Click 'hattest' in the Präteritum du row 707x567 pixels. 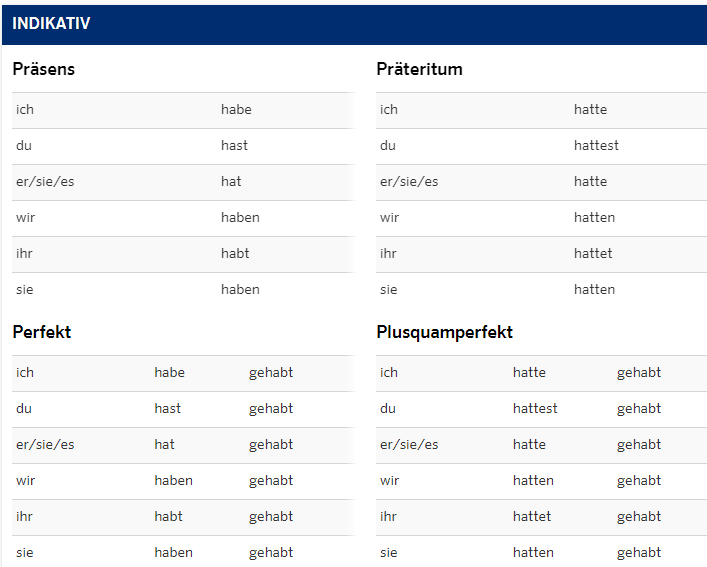pyautogui.click(x=596, y=146)
